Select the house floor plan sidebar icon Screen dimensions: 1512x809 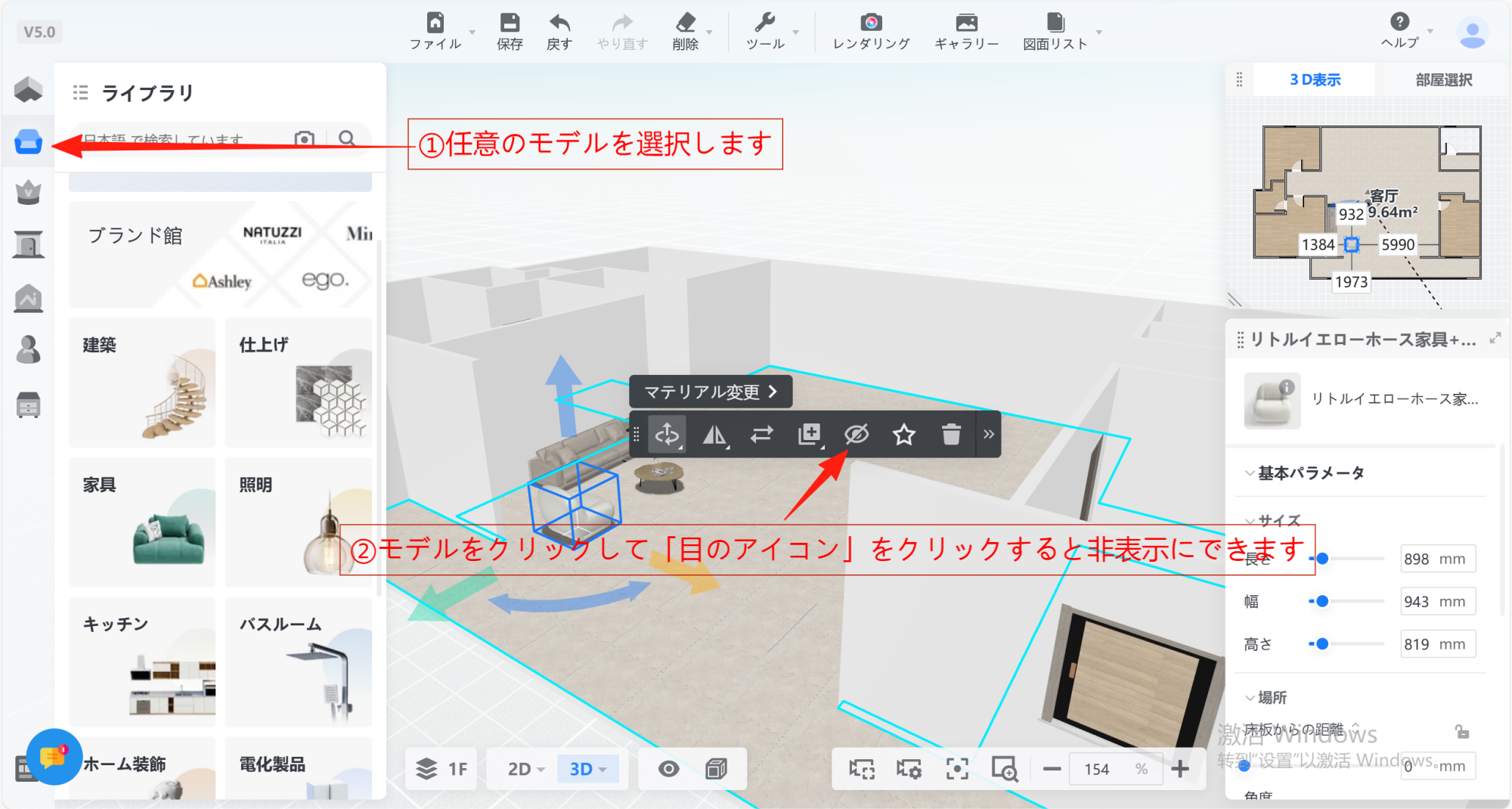pos(28,90)
